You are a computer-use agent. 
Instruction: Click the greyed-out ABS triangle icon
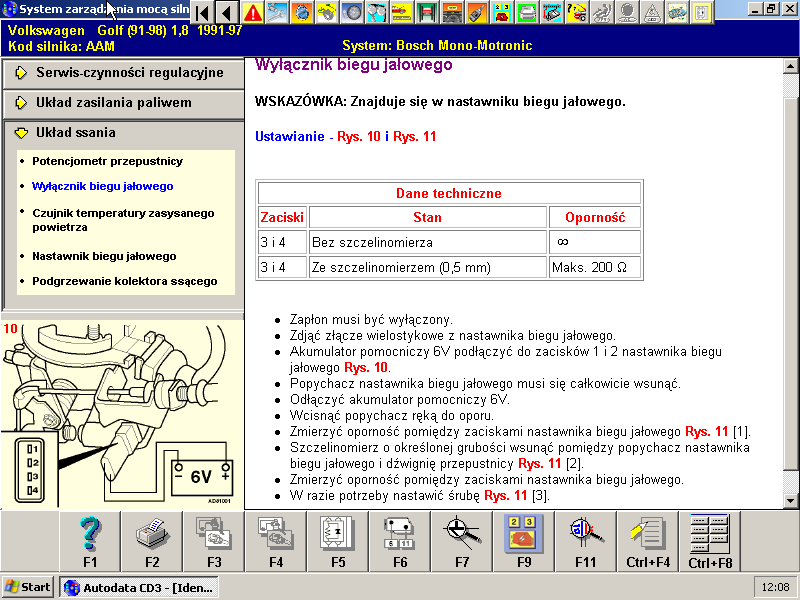coord(652,12)
